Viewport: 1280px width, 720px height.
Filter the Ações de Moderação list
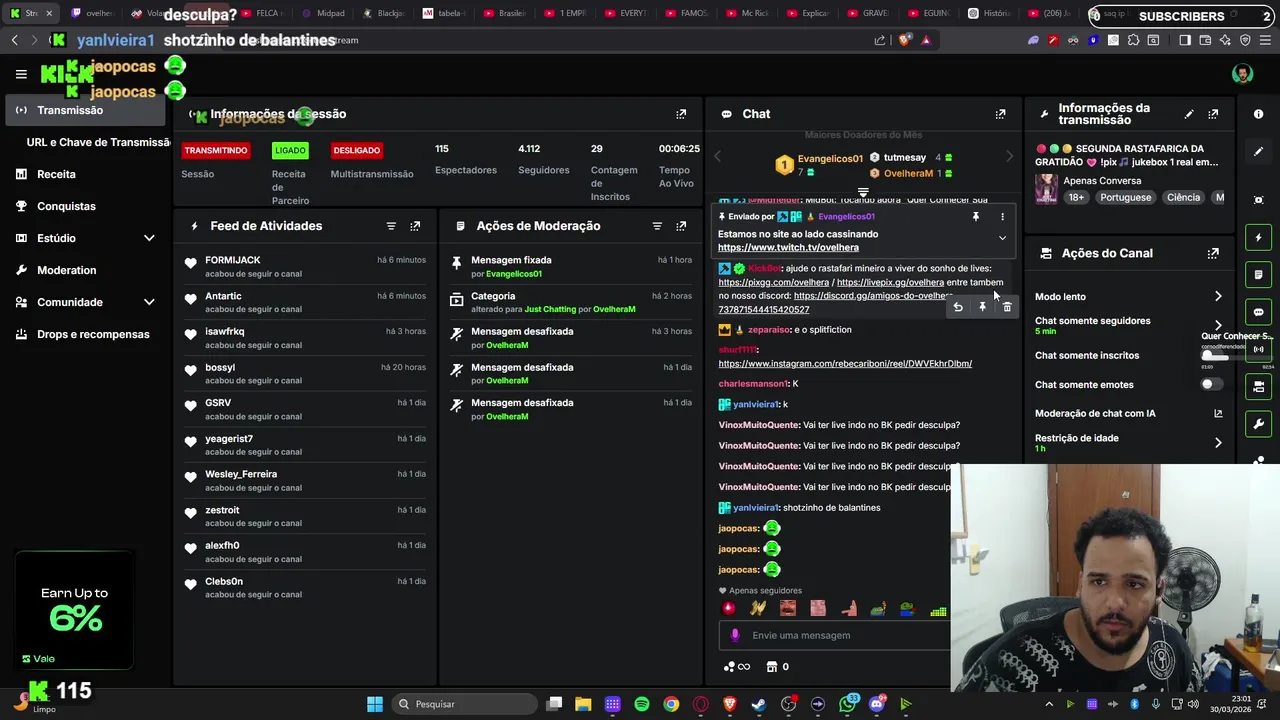click(x=657, y=226)
